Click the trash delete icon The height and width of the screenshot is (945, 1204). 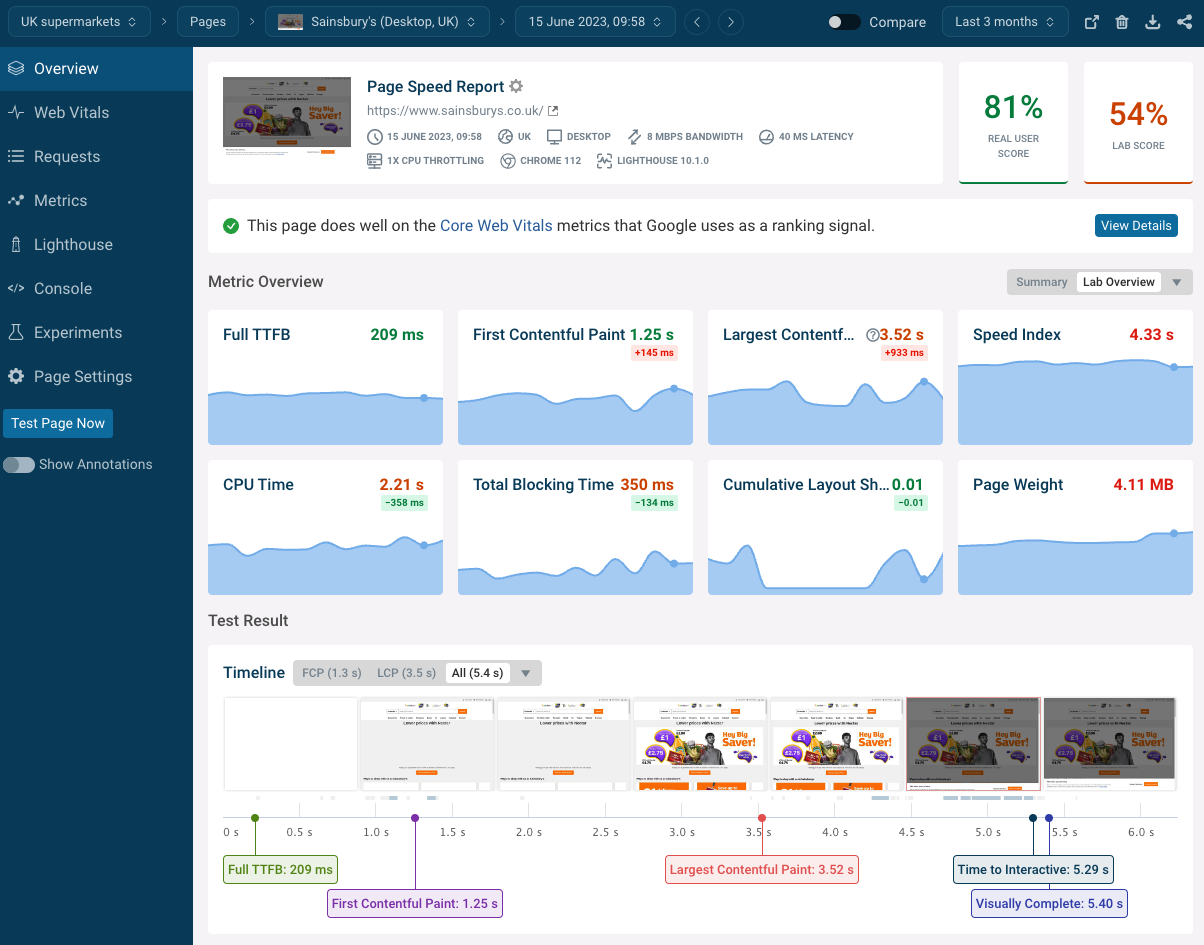[x=1122, y=22]
